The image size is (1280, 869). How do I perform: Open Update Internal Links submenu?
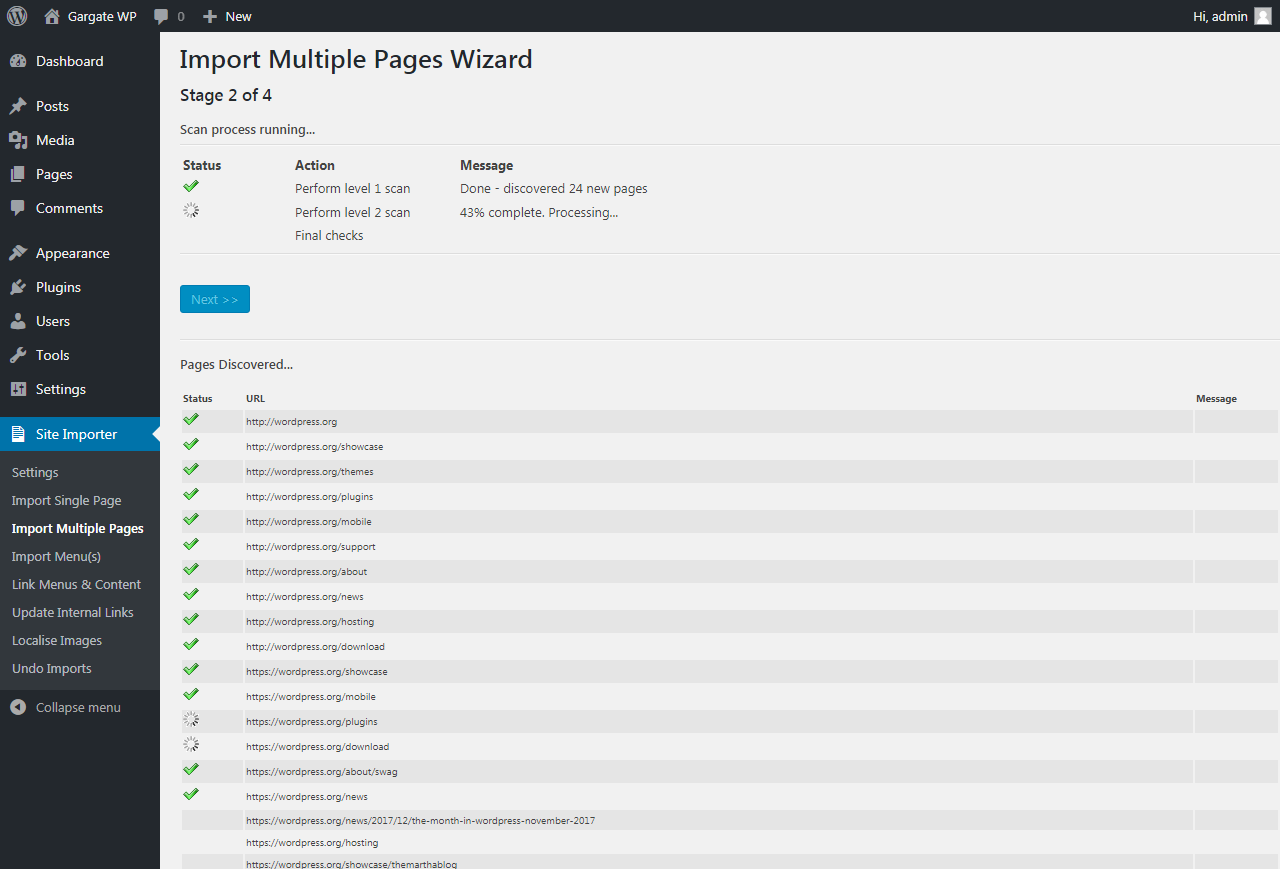click(73, 612)
